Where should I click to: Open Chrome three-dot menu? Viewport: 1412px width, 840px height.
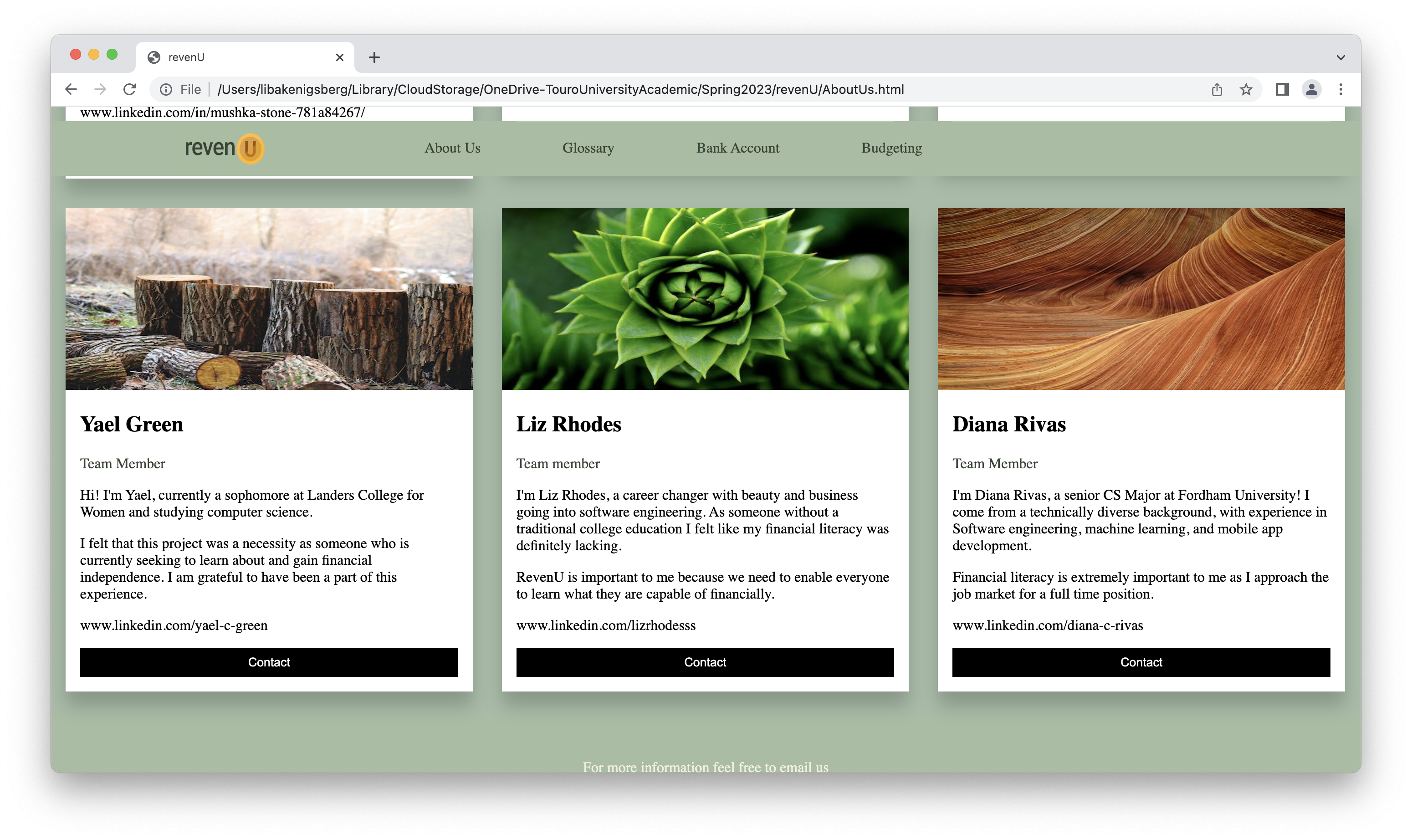pyautogui.click(x=1340, y=89)
